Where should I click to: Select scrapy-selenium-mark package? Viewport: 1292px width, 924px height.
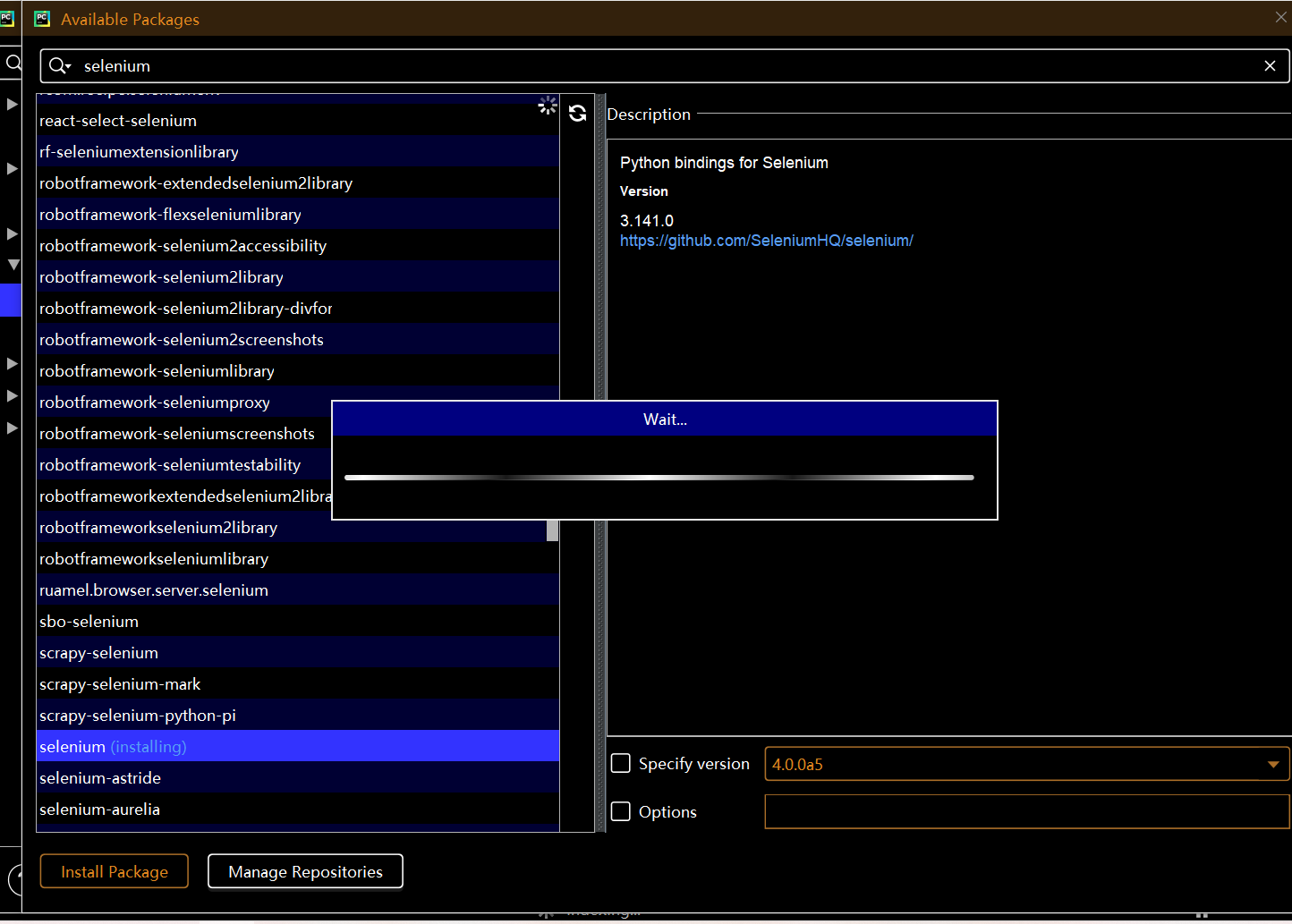[x=298, y=683]
